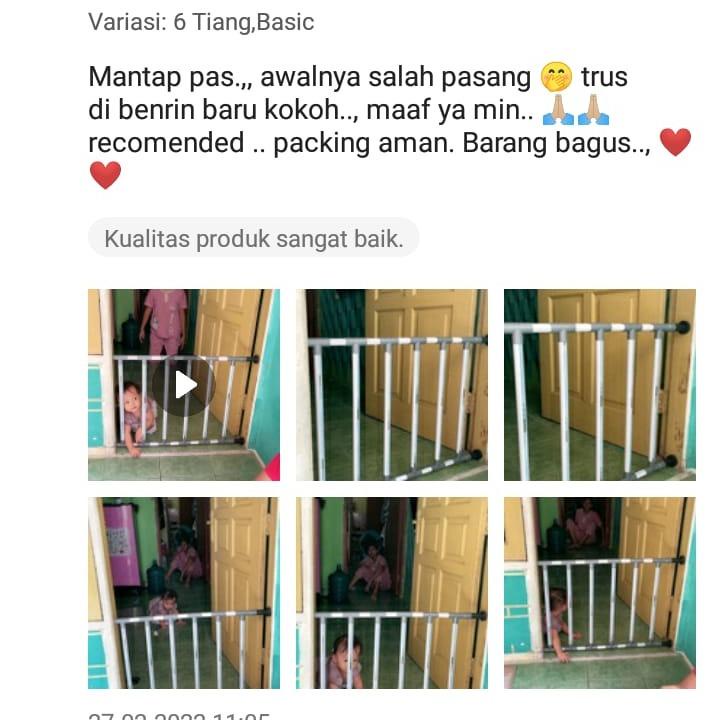Select the 'Kualitas produk sangat baik.' tag
This screenshot has height=720, width=720.
(x=253, y=238)
